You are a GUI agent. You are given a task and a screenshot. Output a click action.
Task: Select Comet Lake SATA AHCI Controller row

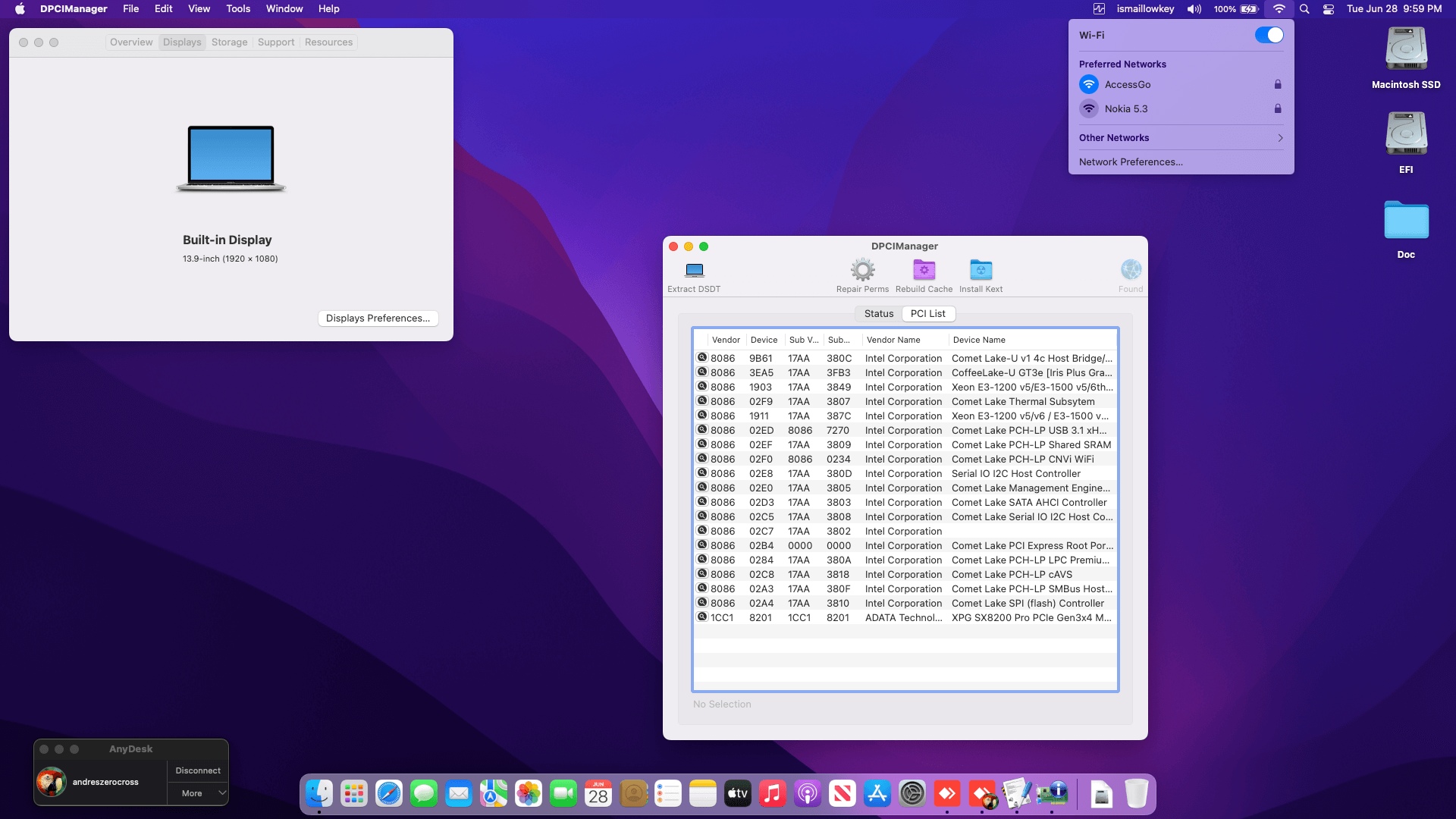click(x=905, y=503)
